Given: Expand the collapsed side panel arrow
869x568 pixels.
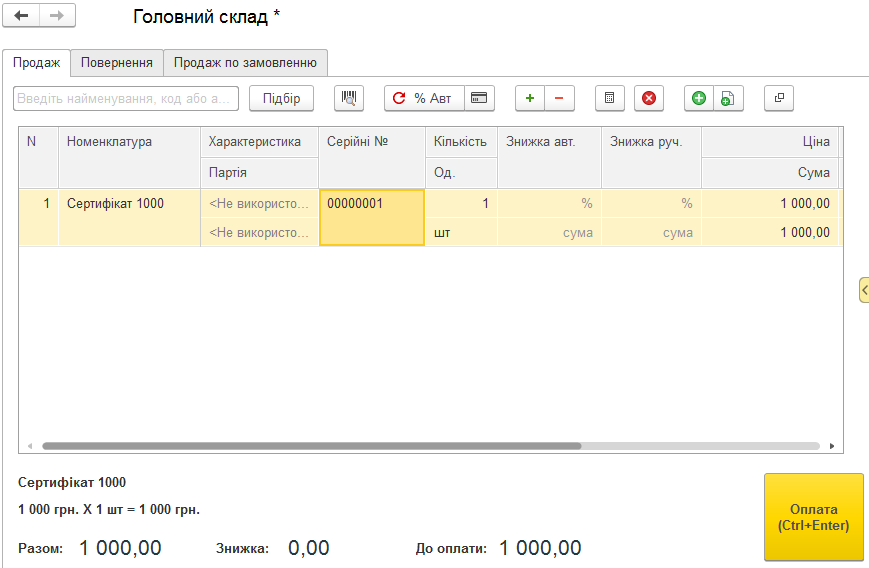Looking at the screenshot, I should (864, 290).
